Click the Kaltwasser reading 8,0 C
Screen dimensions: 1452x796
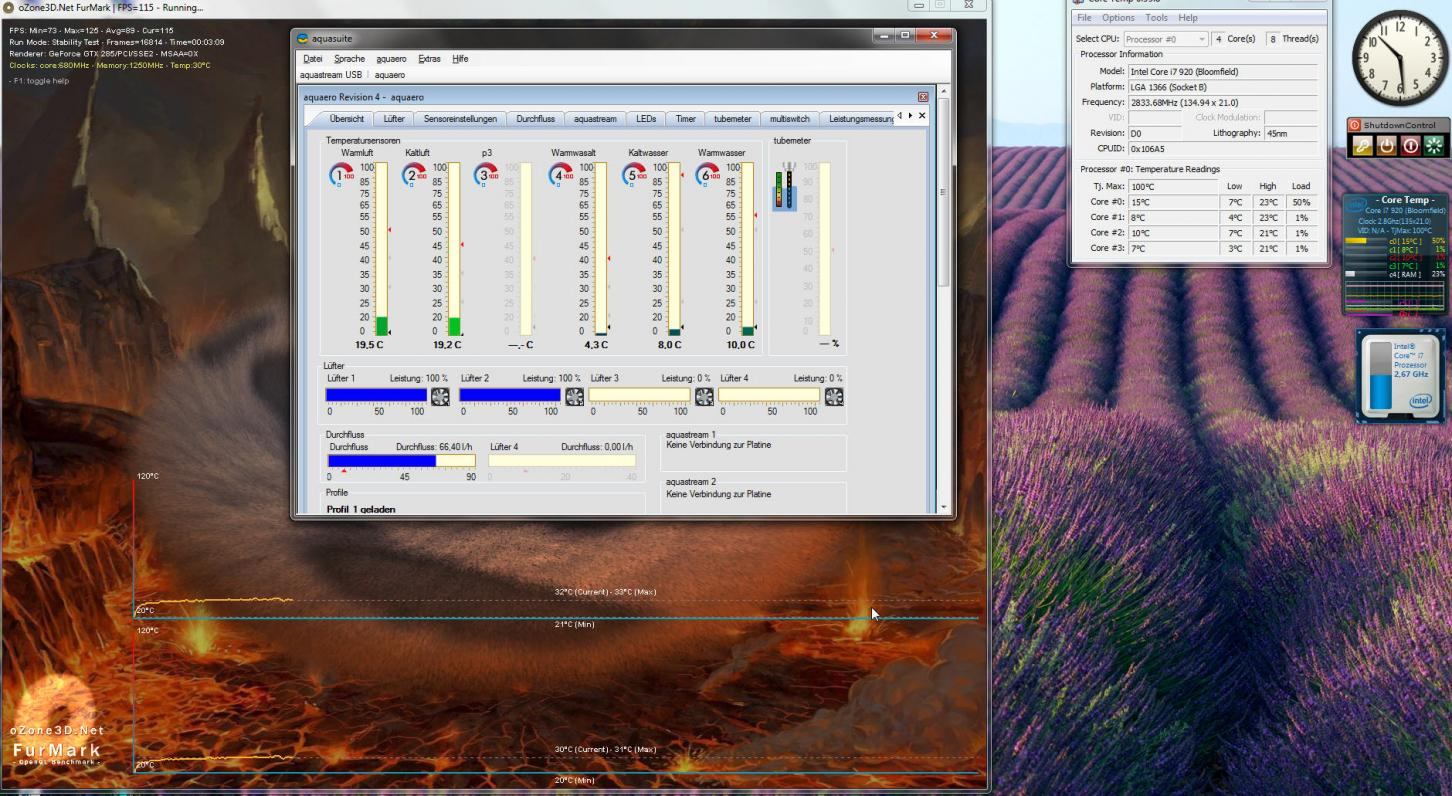point(669,345)
